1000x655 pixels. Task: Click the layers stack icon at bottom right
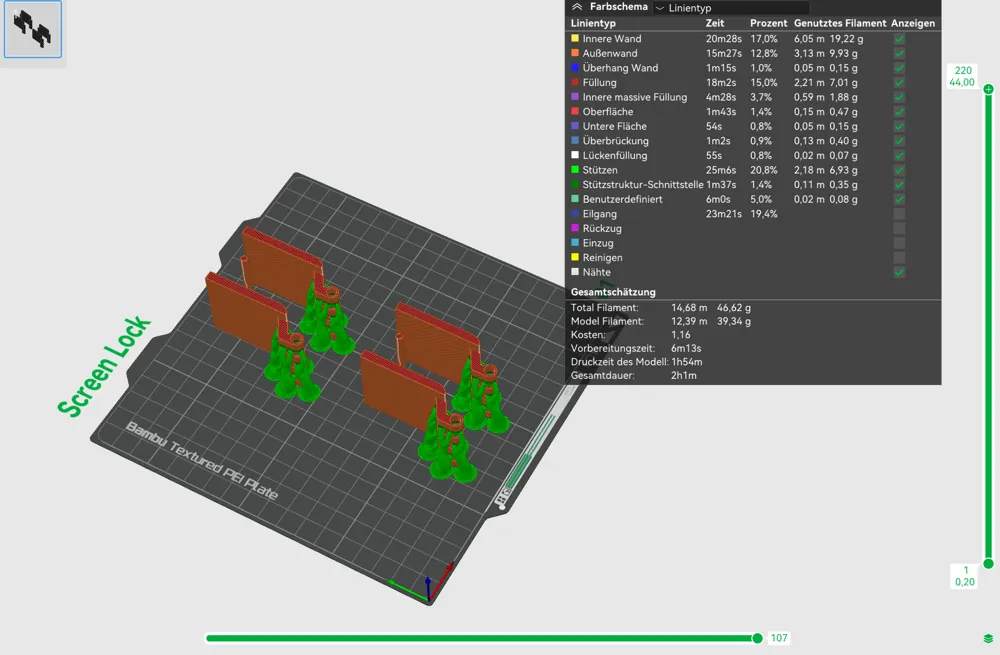(988, 637)
